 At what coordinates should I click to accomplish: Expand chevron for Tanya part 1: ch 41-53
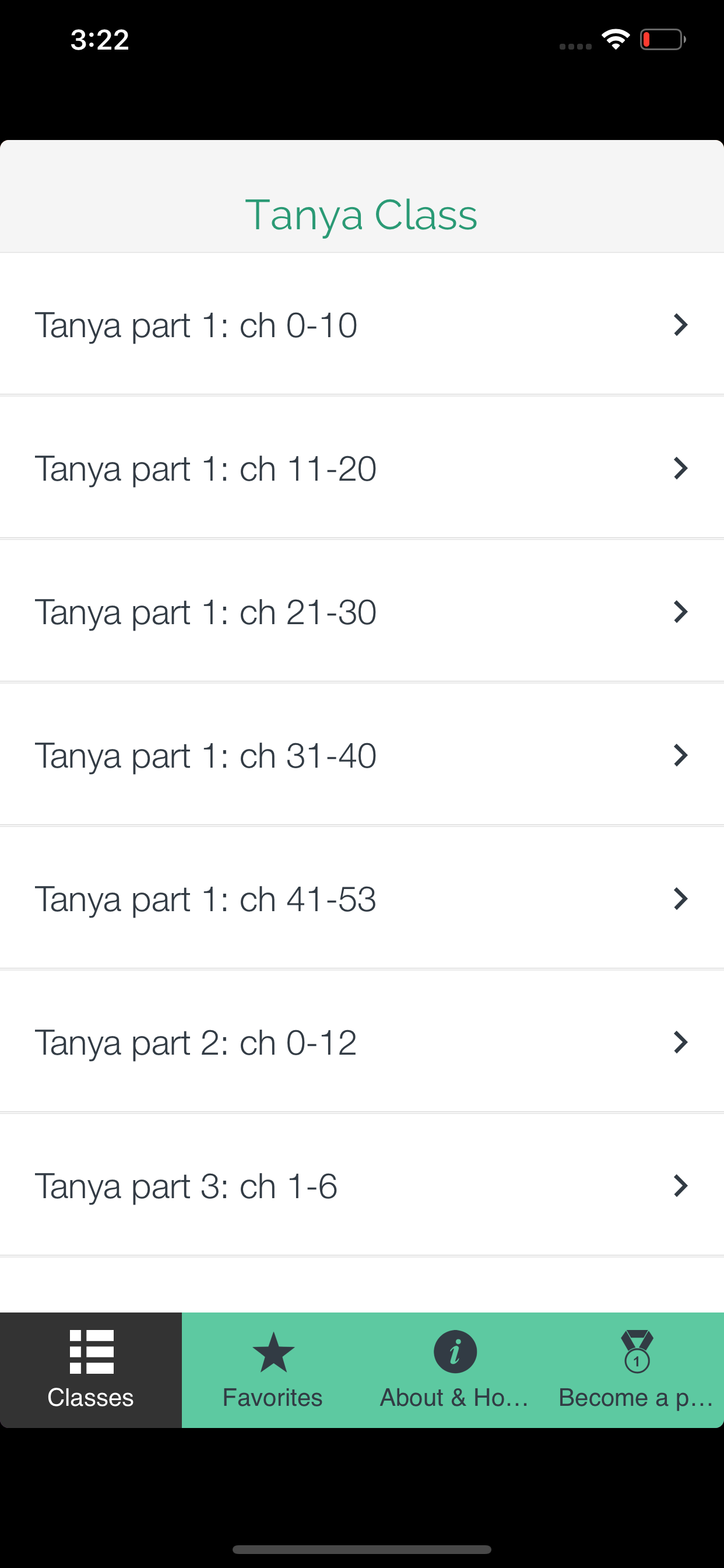(x=681, y=899)
